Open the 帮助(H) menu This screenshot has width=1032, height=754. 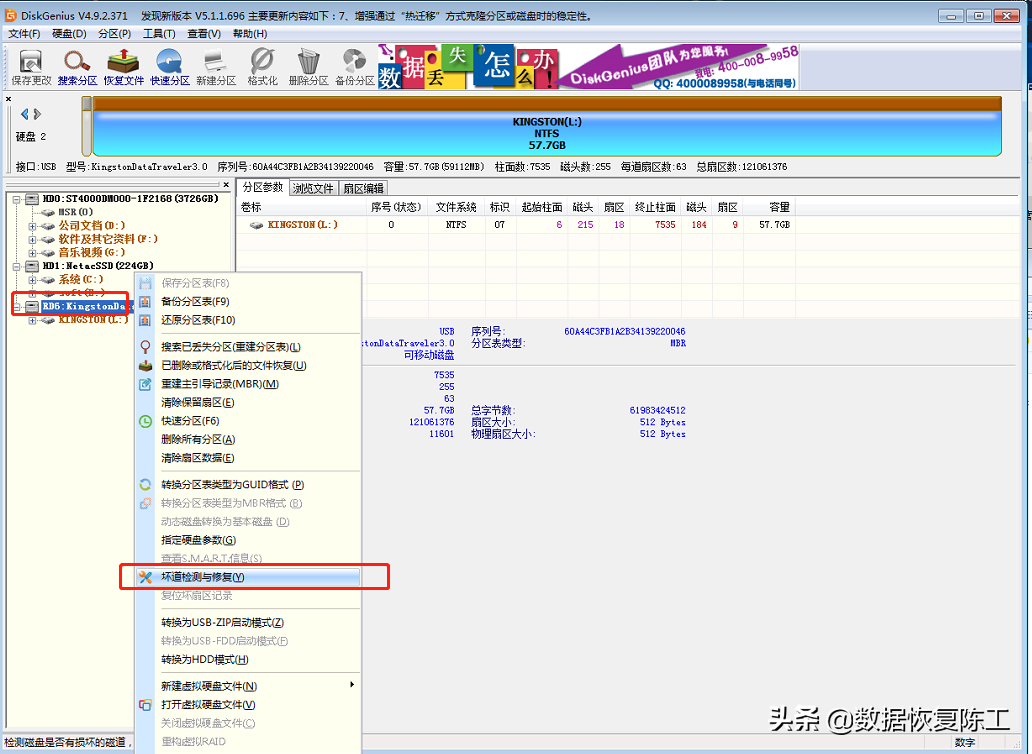250,34
